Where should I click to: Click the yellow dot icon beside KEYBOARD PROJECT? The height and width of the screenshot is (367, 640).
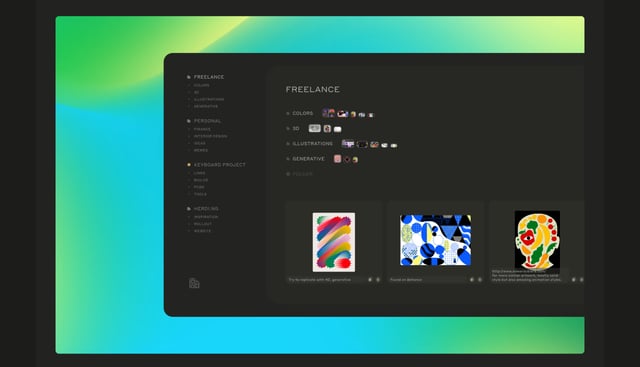[x=189, y=165]
